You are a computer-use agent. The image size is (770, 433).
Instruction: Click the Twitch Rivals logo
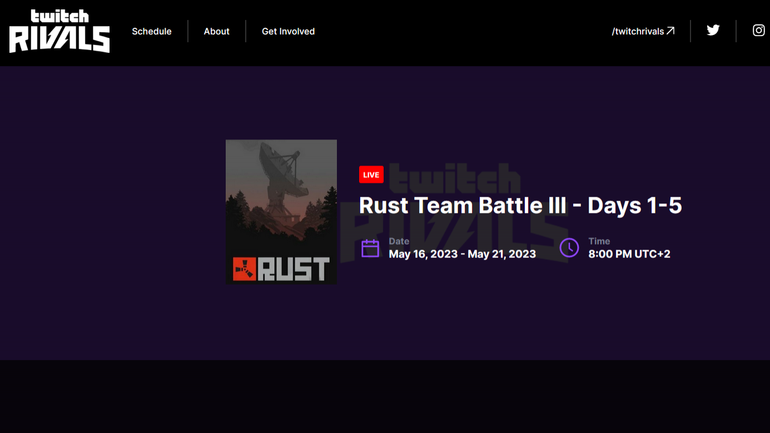pyautogui.click(x=59, y=31)
